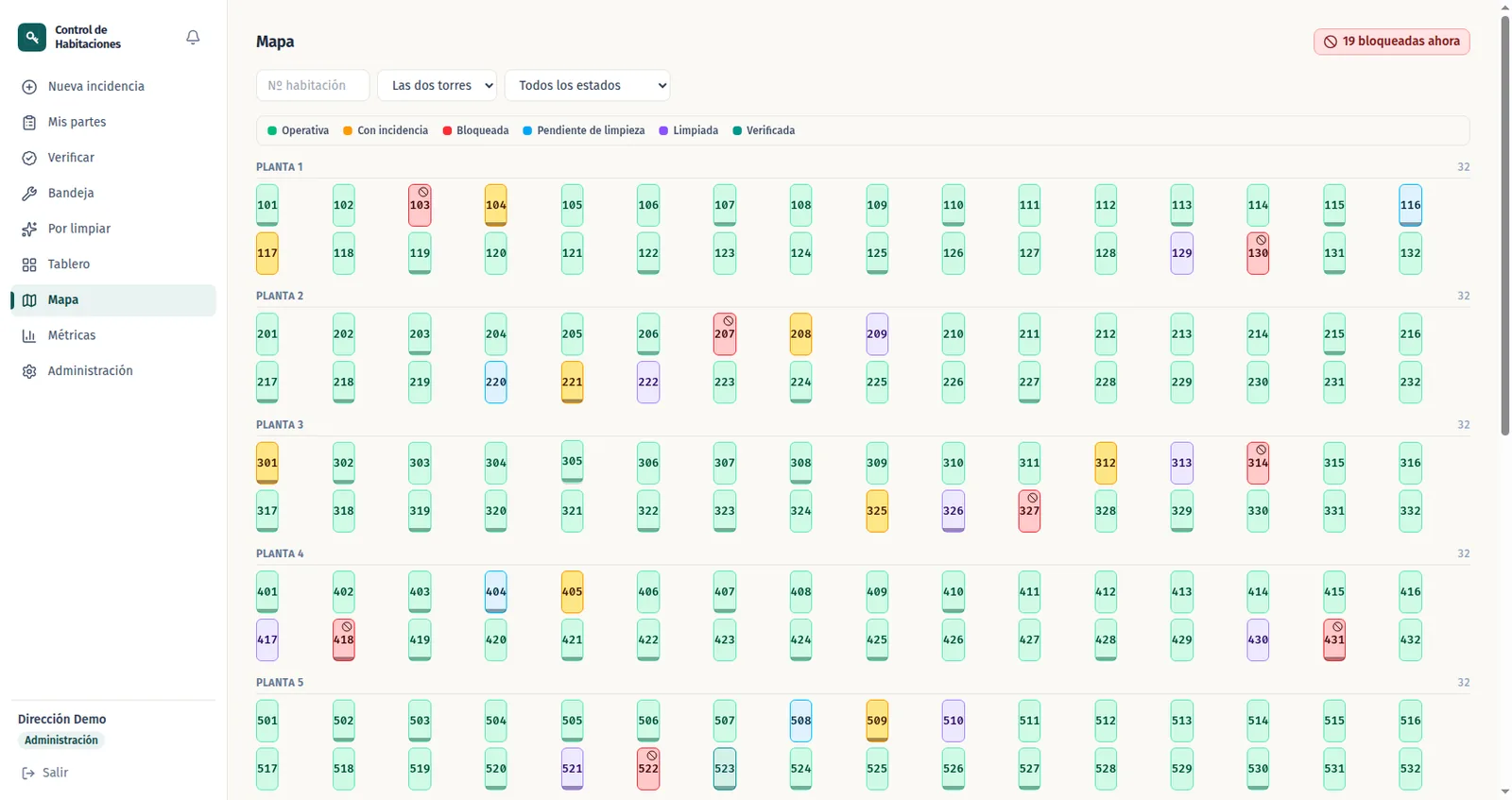This screenshot has width=1512, height=800.
Task: Select the Mapa menu item
Action: (x=113, y=300)
